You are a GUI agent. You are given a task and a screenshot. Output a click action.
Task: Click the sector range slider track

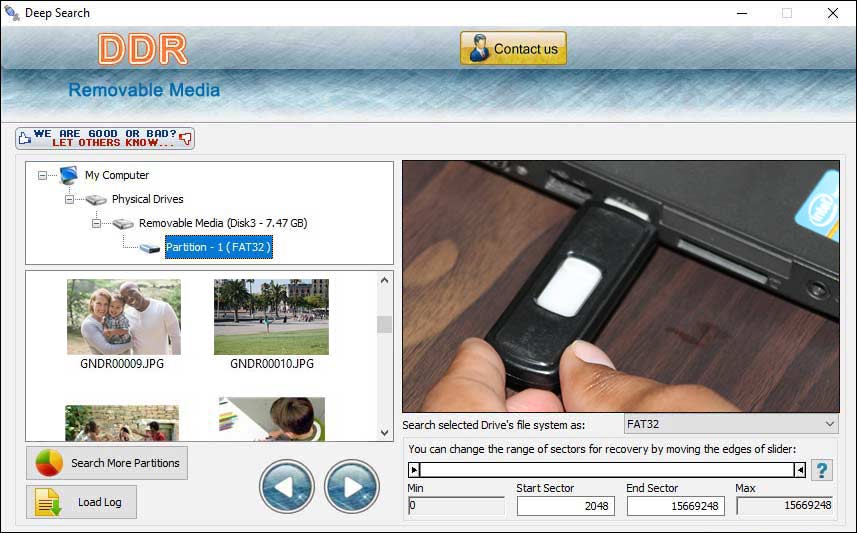[x=607, y=470]
